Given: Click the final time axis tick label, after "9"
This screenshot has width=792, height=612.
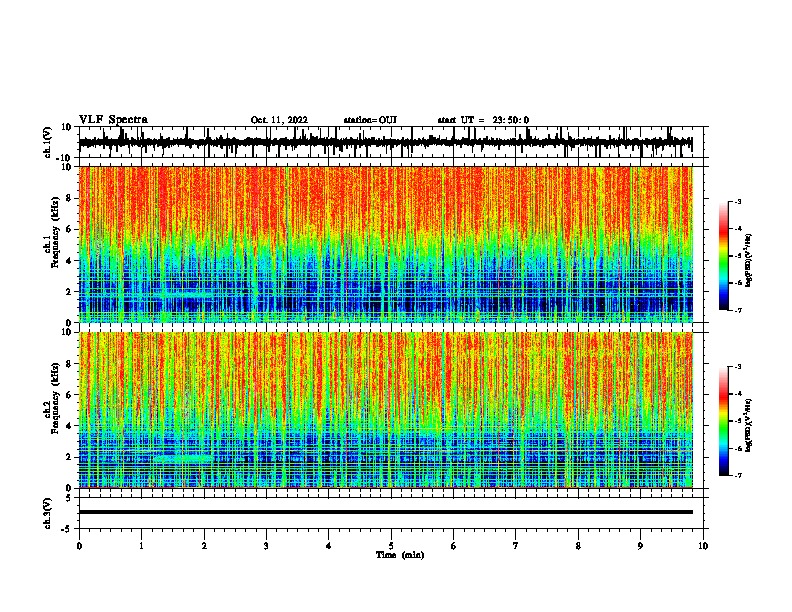Looking at the screenshot, I should pyautogui.click(x=703, y=546).
